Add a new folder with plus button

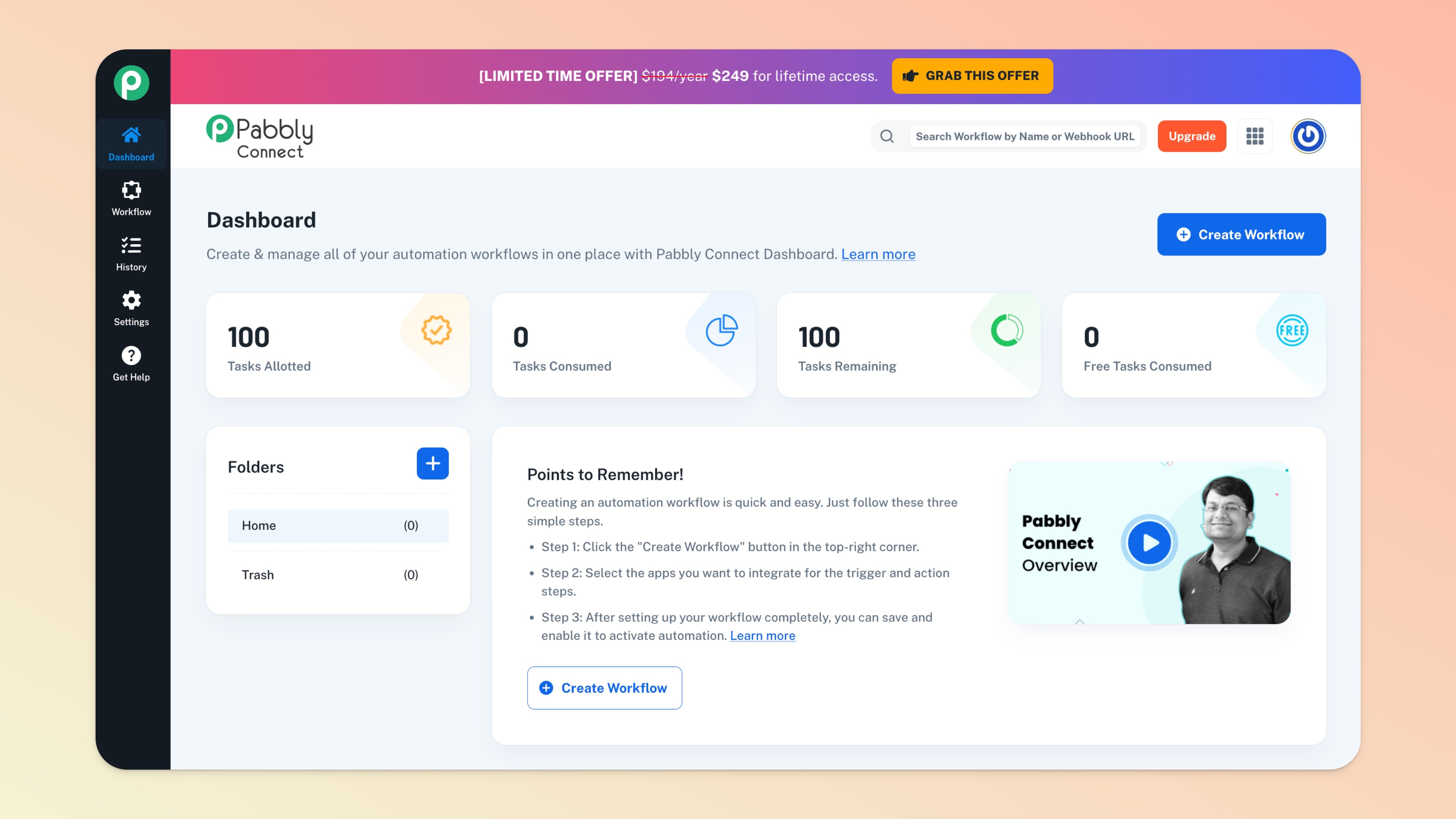click(432, 464)
